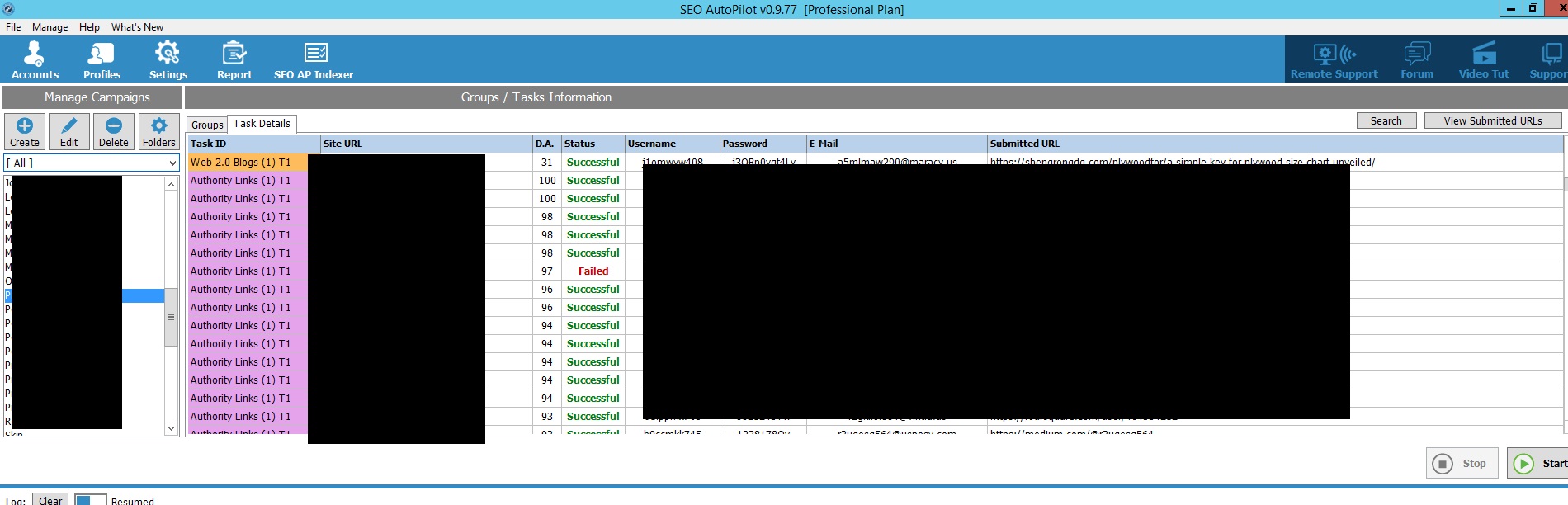This screenshot has width=1568, height=505.
Task: Open the [ All ] folder dropdown
Action: (x=92, y=163)
